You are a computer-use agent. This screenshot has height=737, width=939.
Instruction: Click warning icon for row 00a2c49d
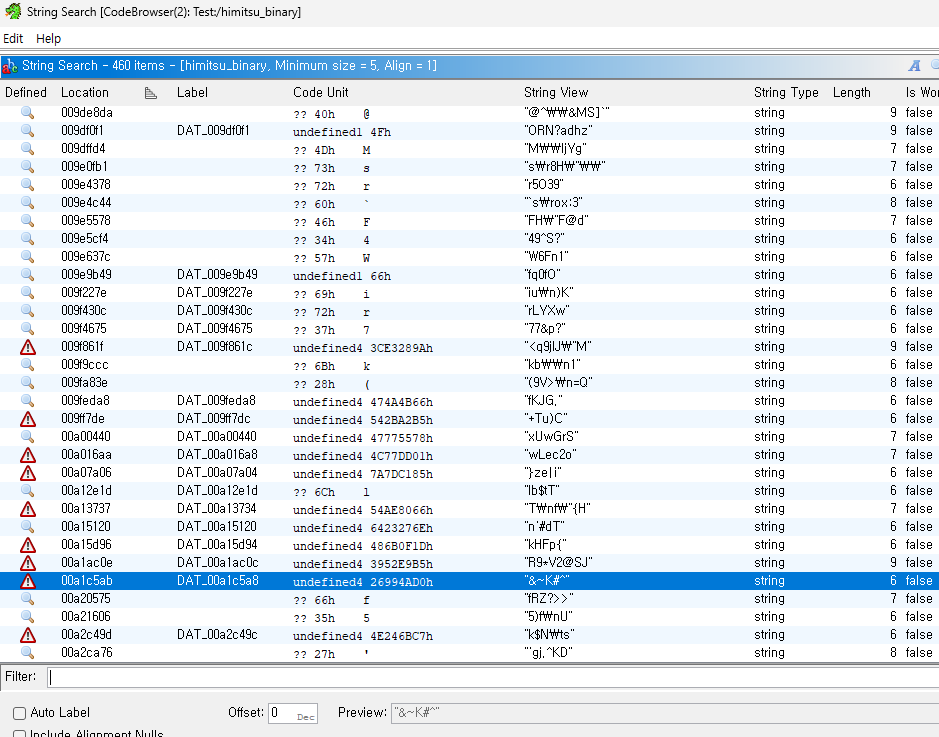click(28, 635)
